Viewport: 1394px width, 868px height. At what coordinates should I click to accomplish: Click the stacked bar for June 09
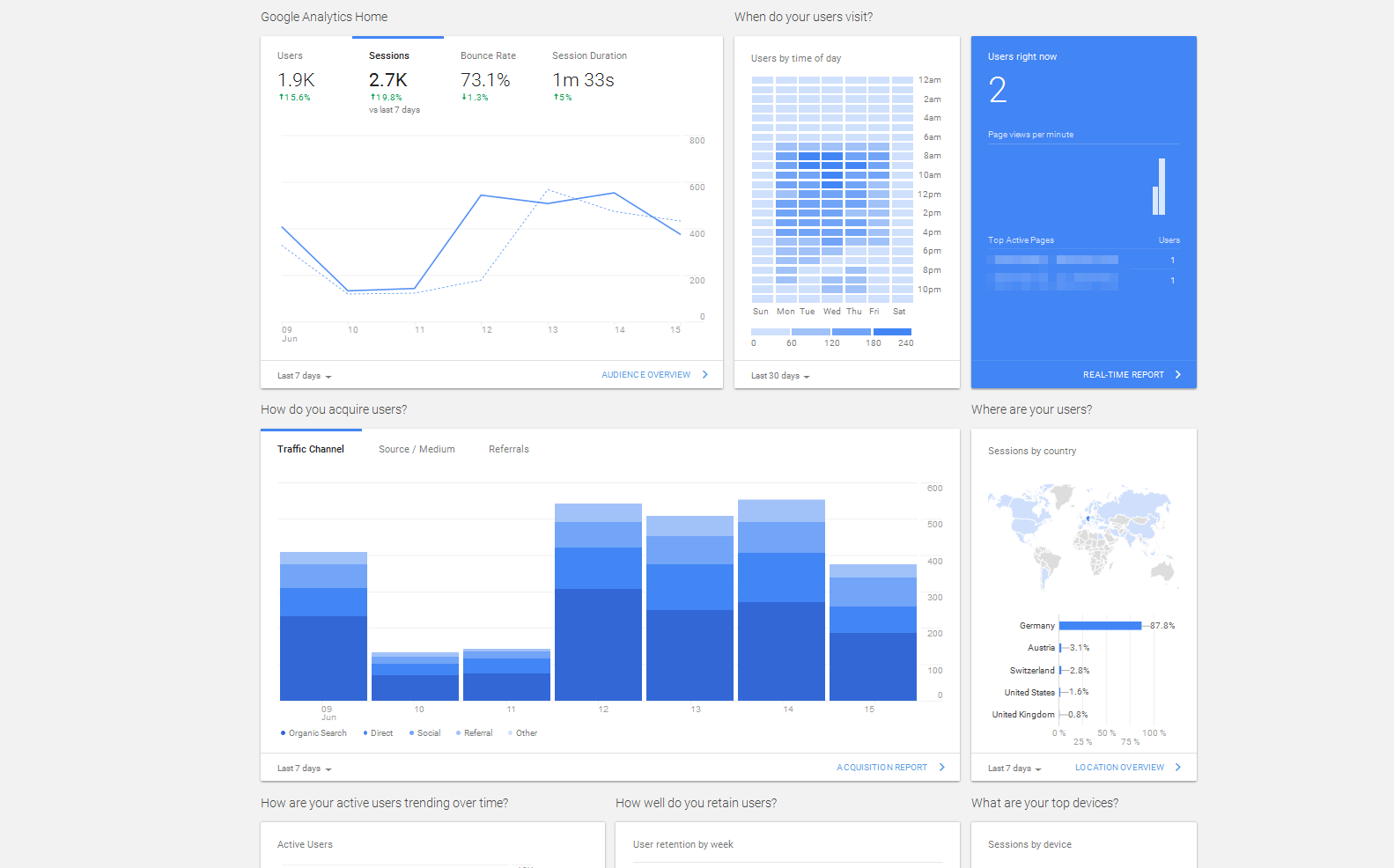323,627
